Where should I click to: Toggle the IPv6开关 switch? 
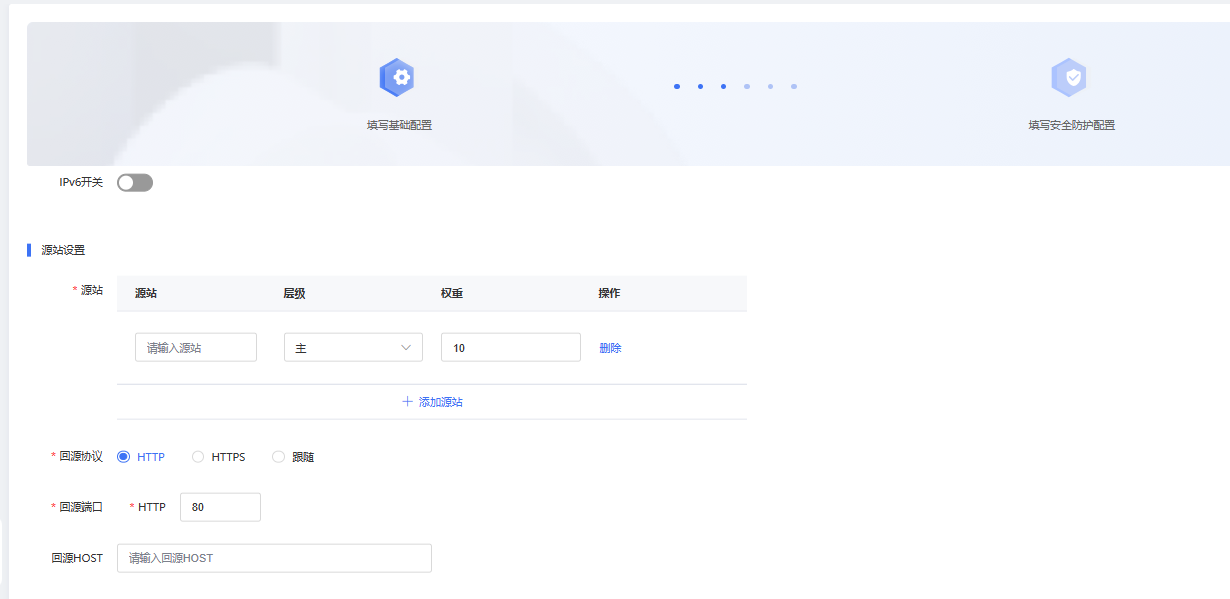[x=135, y=183]
